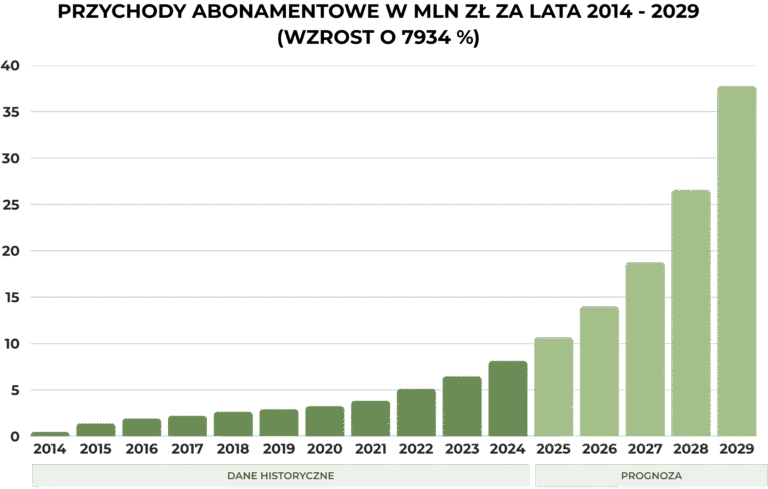Select the 2015 bar

pos(96,430)
